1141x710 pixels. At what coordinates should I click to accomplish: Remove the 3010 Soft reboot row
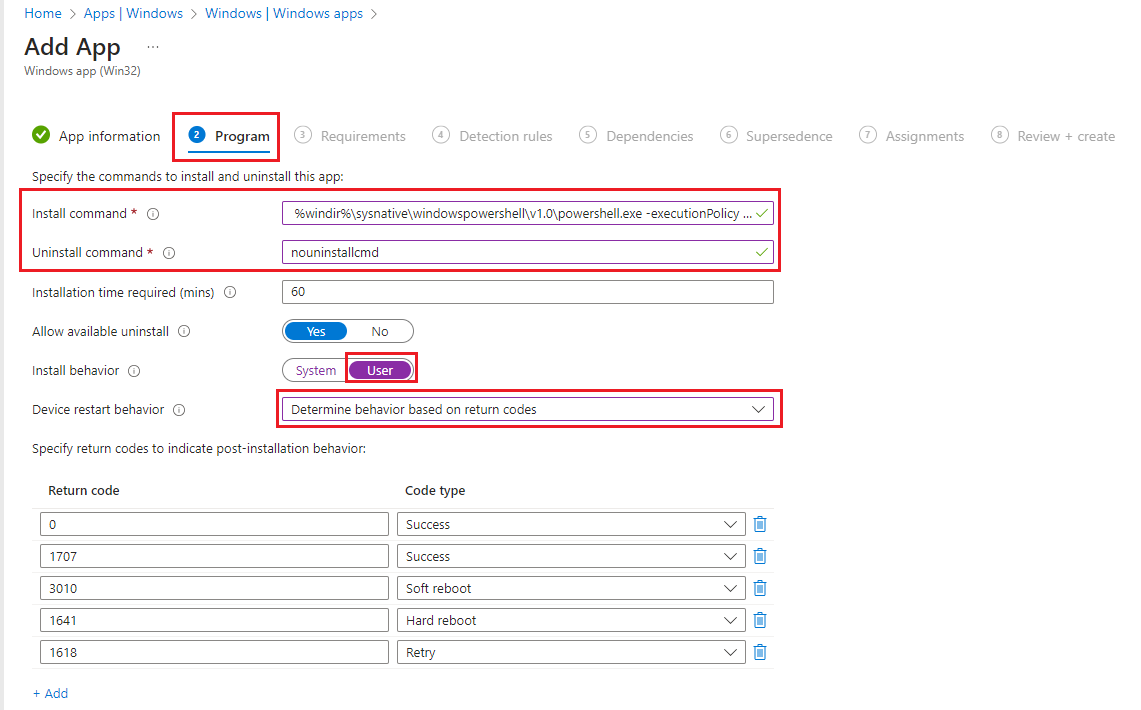coord(759,588)
